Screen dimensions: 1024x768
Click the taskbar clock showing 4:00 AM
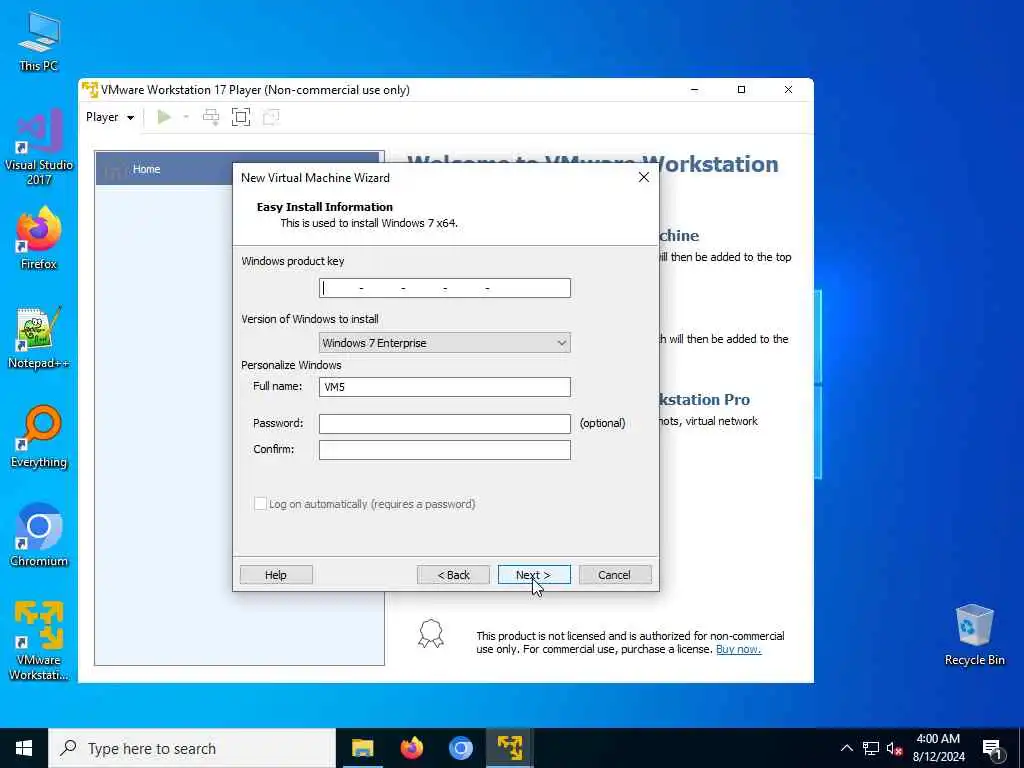[938, 748]
